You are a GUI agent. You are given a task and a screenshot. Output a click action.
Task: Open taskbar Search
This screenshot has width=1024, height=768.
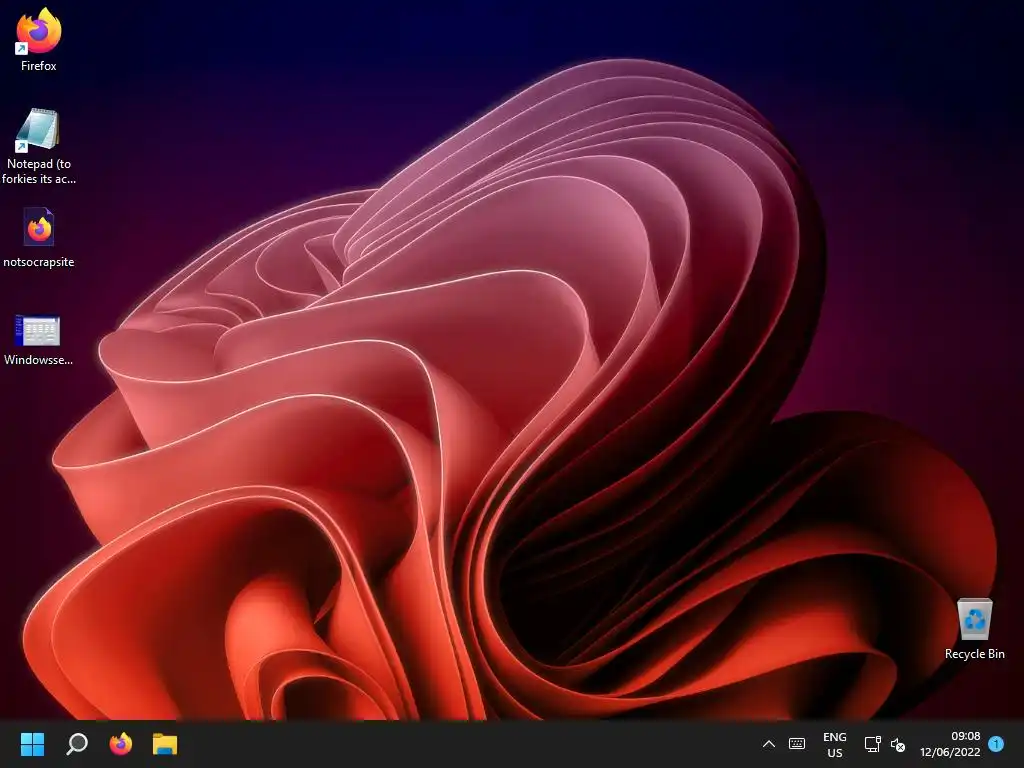(77, 744)
